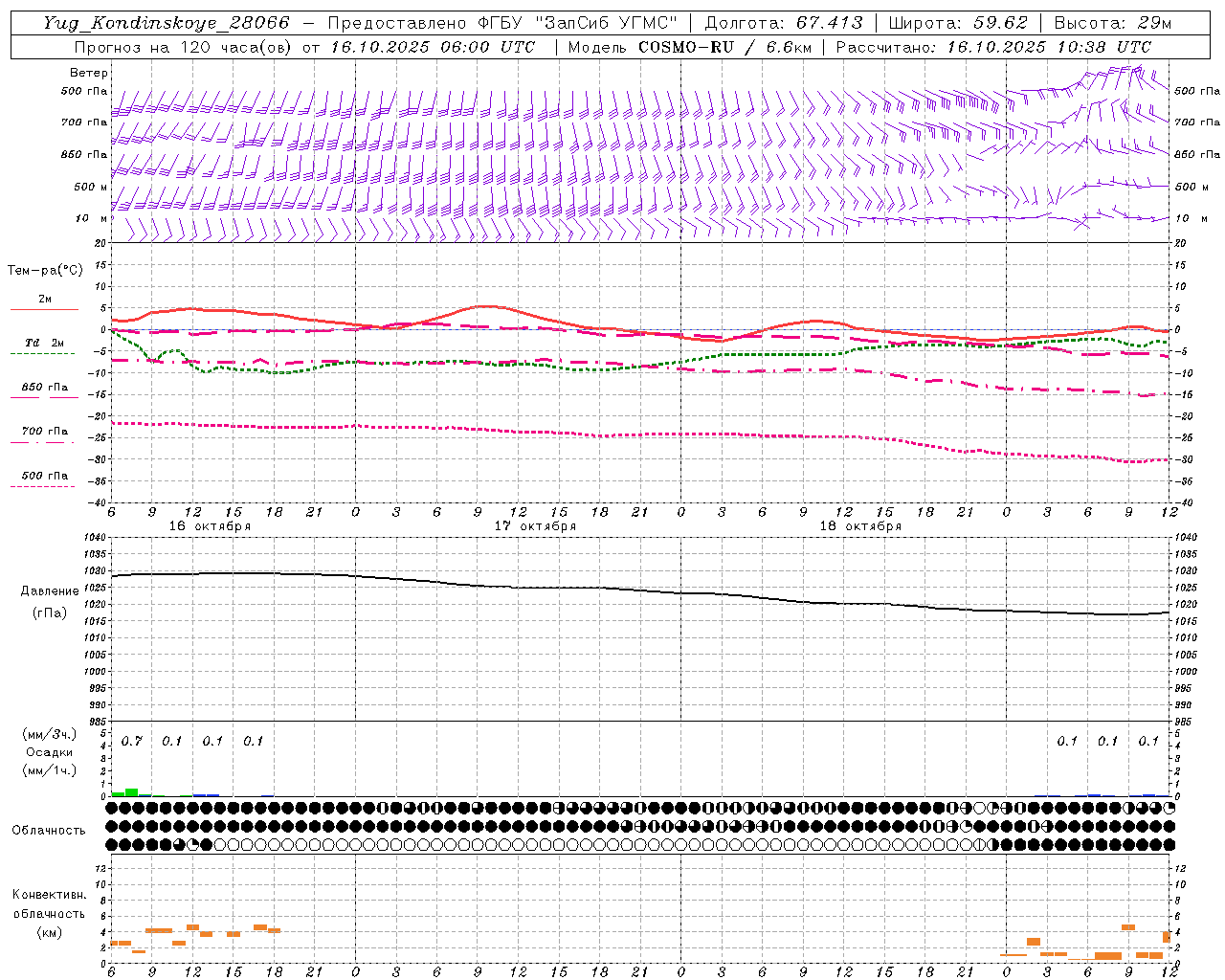Click the Давление panel label
Viewport: 1225px width, 980px height.
pos(50,591)
